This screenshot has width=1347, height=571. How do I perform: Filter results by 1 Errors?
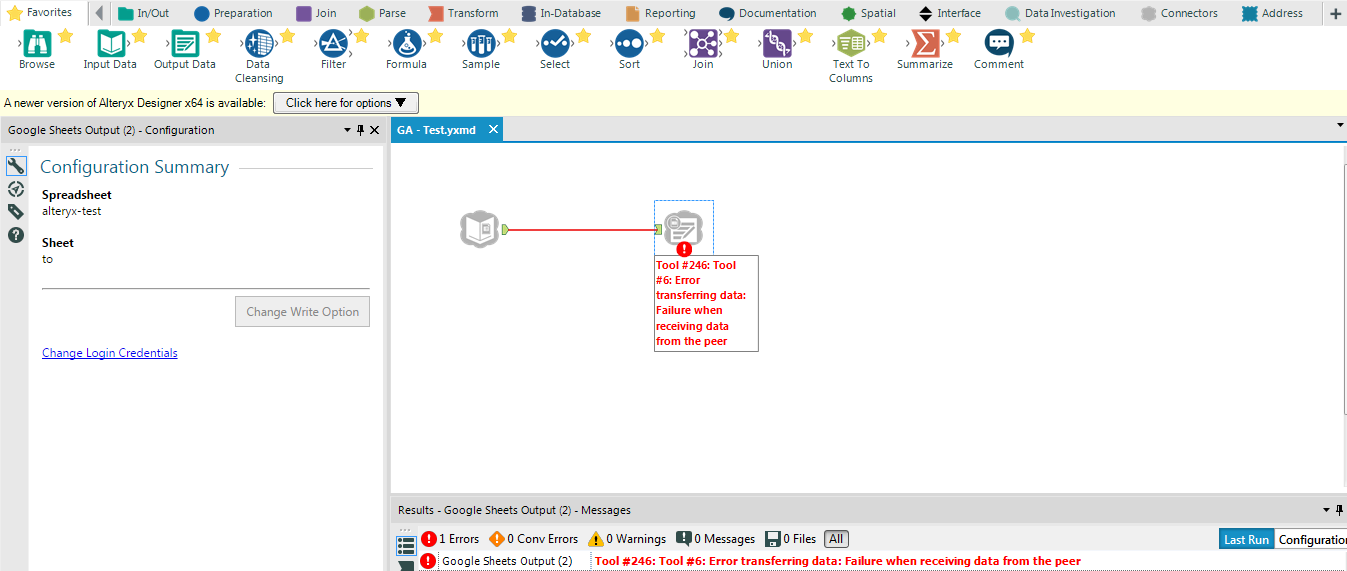[450, 539]
